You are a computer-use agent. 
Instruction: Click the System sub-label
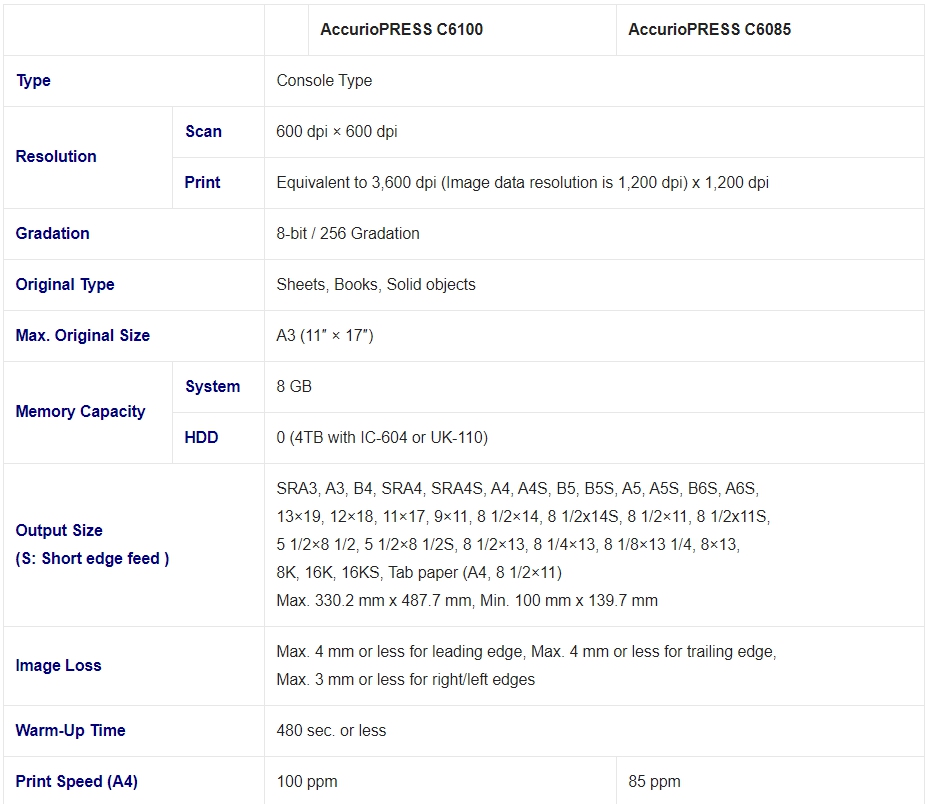(x=212, y=387)
